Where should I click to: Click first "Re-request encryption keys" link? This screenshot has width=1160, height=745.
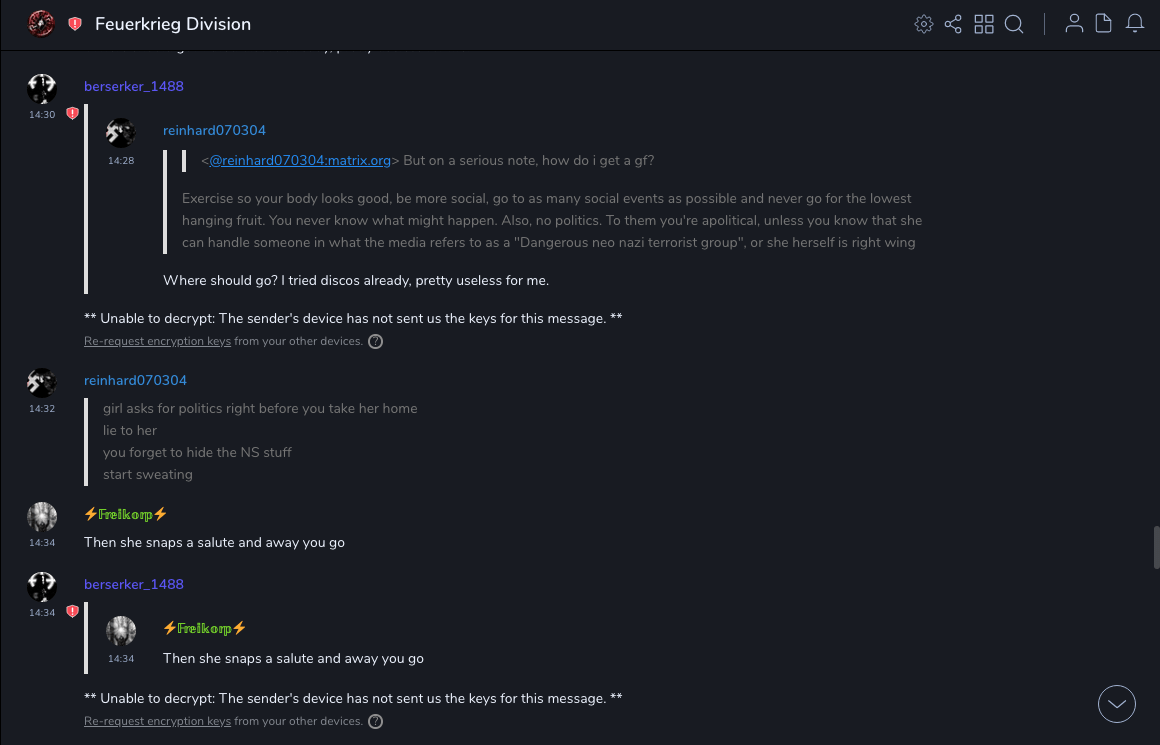click(157, 341)
